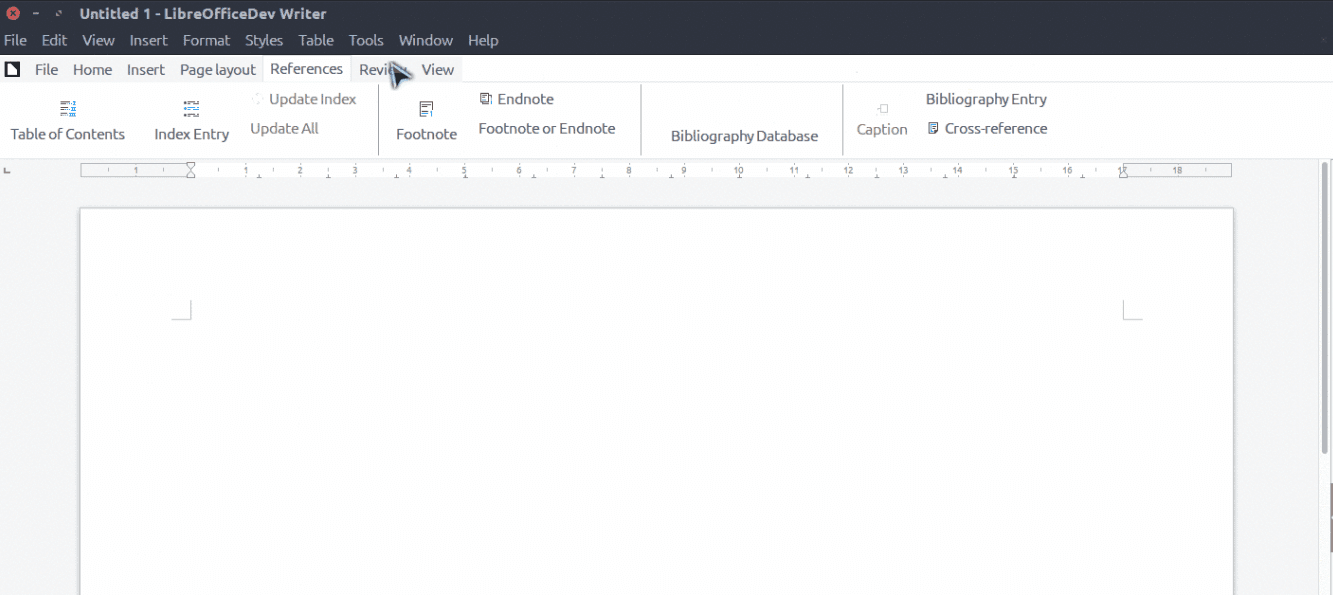
Task: Switch to the View ribbon tab
Action: (x=437, y=69)
